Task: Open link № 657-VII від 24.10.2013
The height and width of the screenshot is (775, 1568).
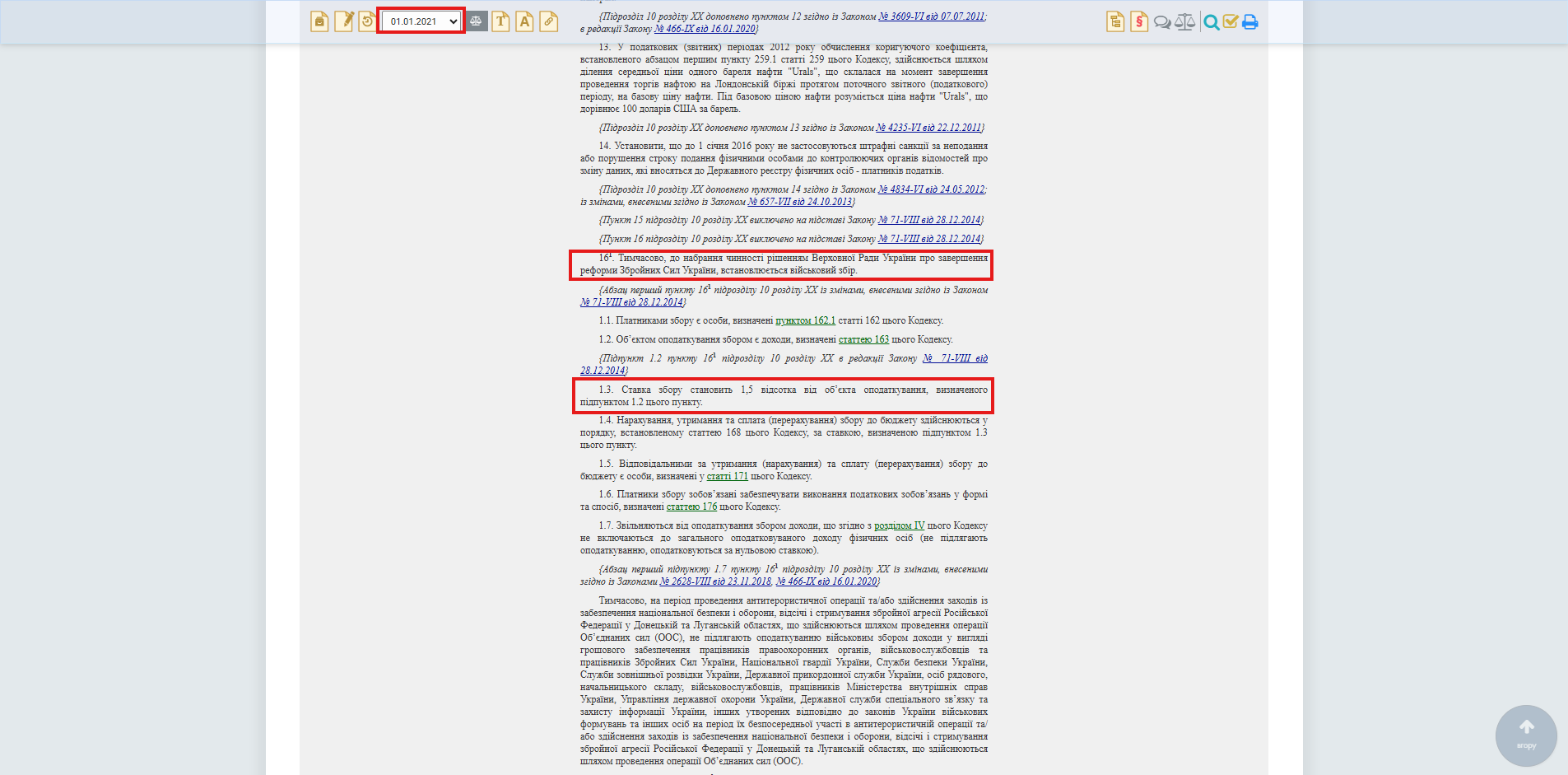Action: (799, 202)
